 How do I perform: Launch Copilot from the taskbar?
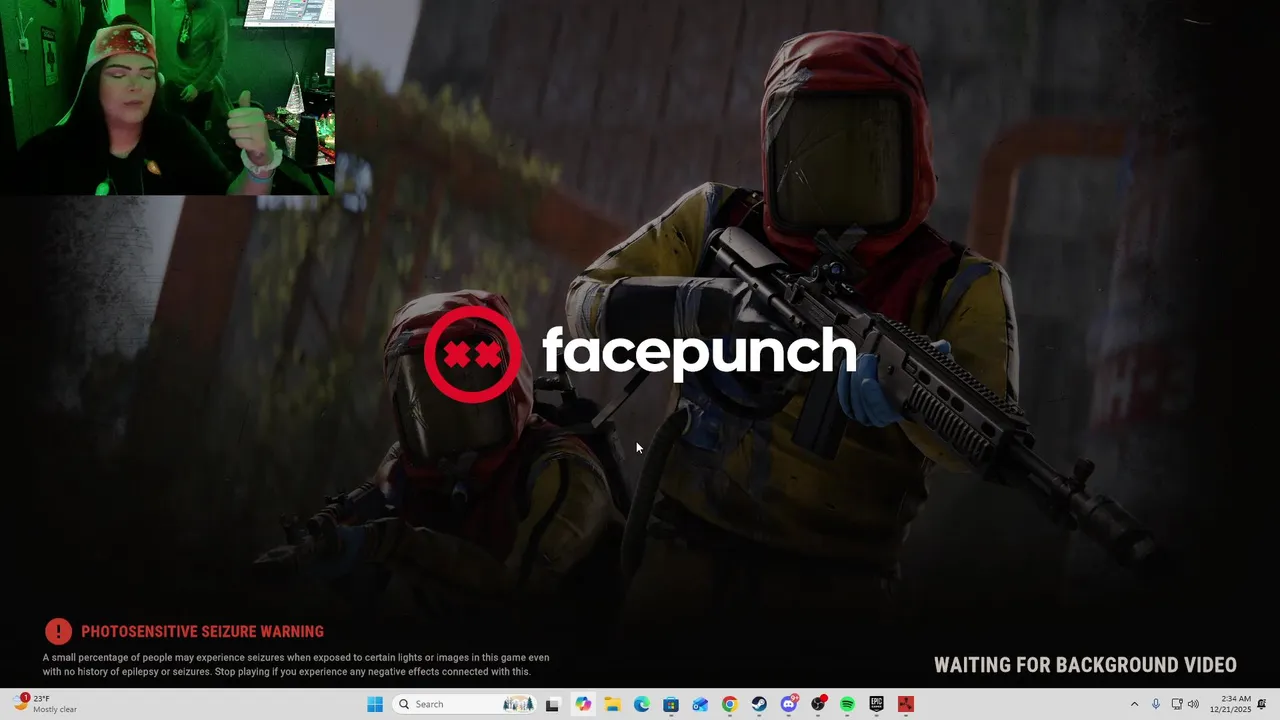583,704
